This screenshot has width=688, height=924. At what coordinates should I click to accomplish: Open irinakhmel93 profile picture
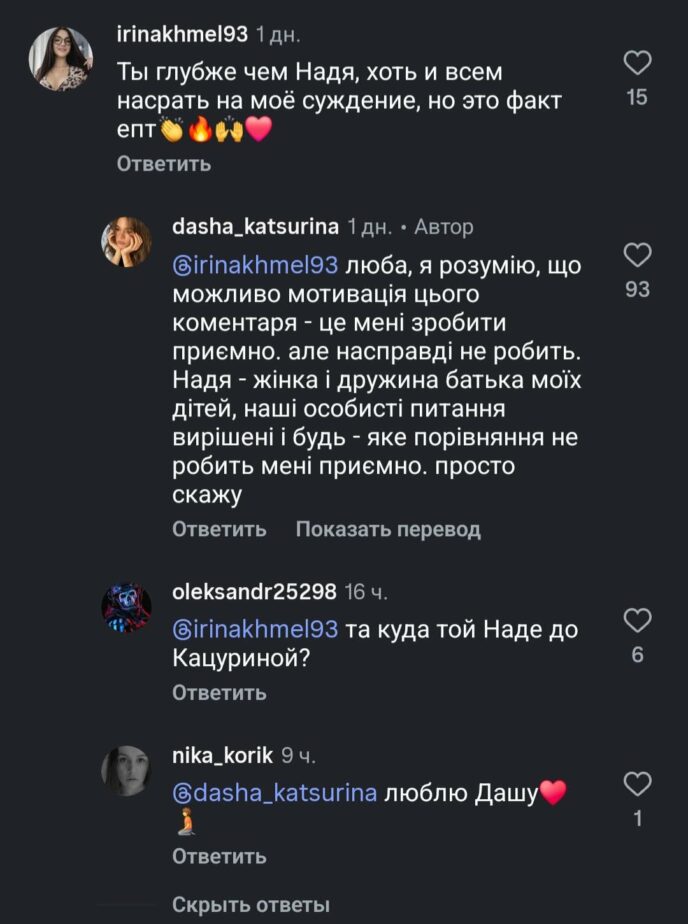[61, 59]
